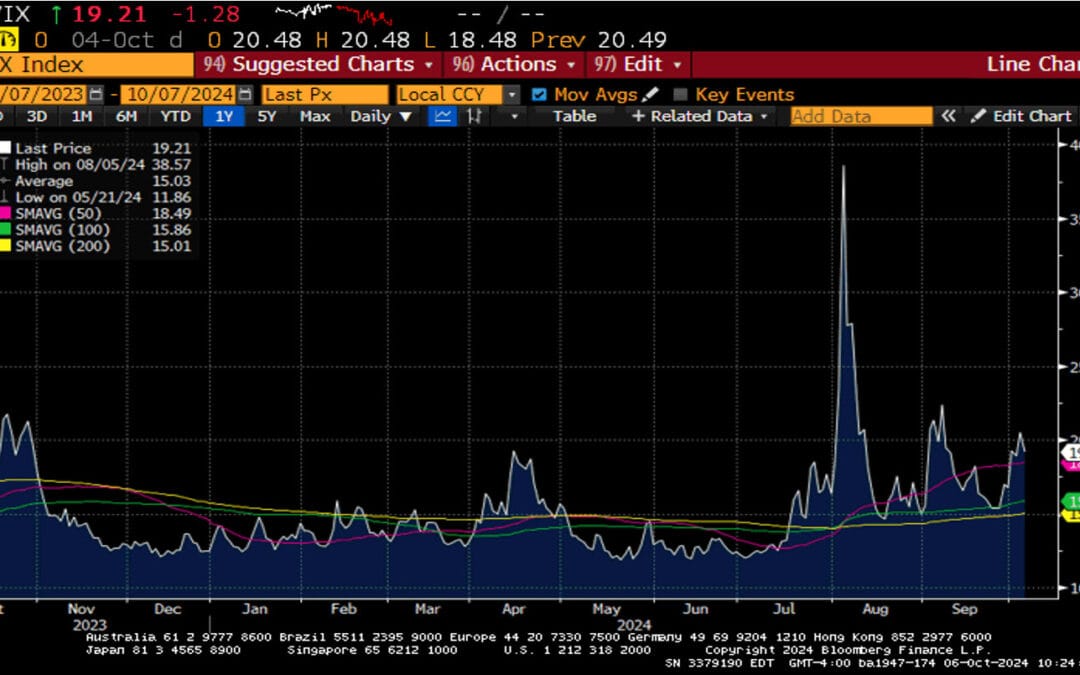
Task: Select the YTD range button
Action: pyautogui.click(x=176, y=116)
